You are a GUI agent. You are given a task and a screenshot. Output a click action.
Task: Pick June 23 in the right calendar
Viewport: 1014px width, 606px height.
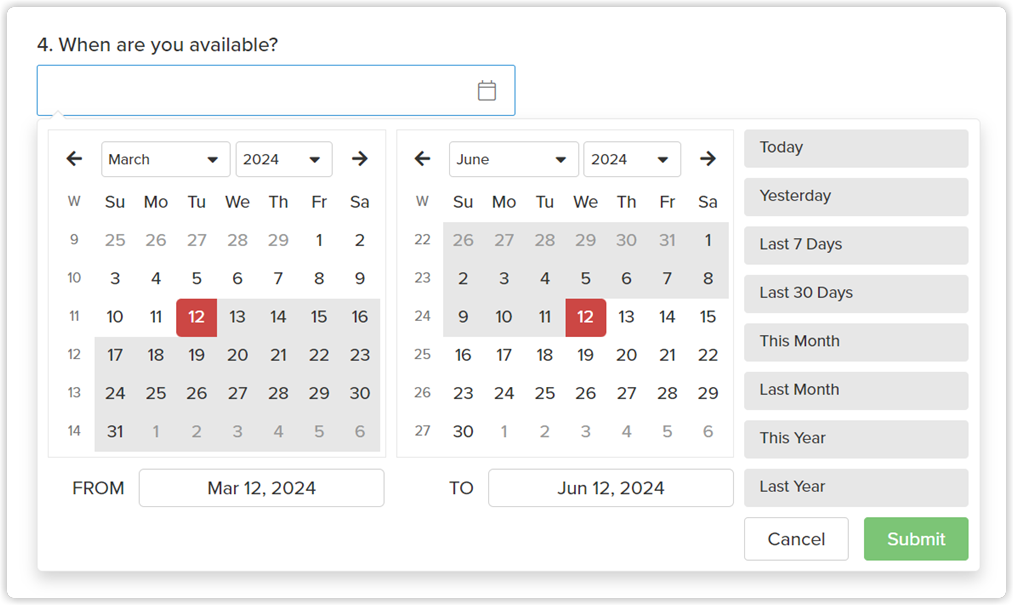pyautogui.click(x=463, y=393)
